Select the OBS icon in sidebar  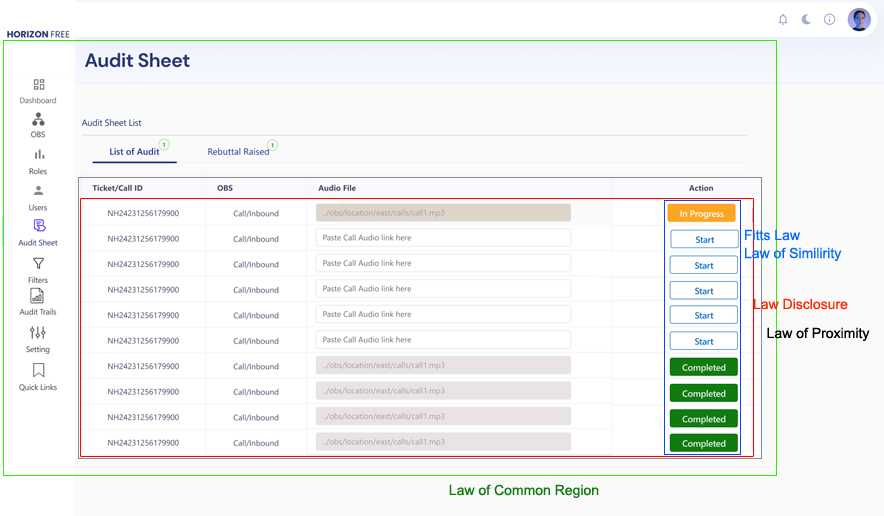pos(38,119)
